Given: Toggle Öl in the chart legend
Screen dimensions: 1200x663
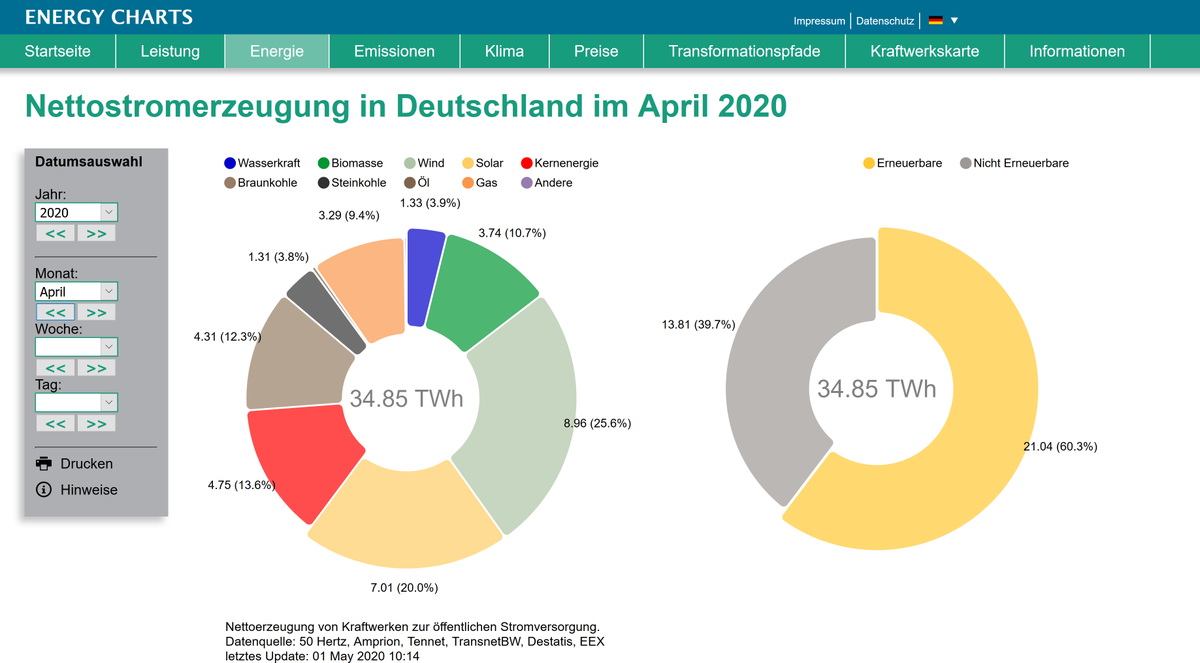Looking at the screenshot, I should point(417,183).
